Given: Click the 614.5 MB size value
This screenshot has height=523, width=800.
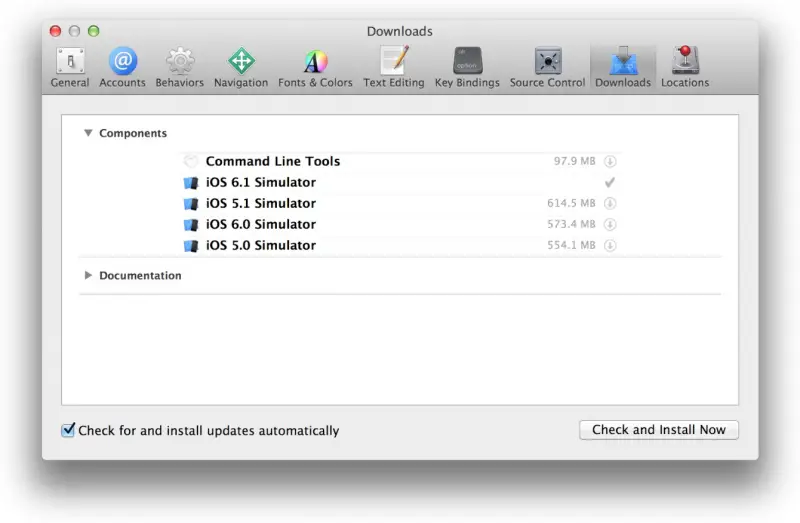Looking at the screenshot, I should (x=571, y=203).
